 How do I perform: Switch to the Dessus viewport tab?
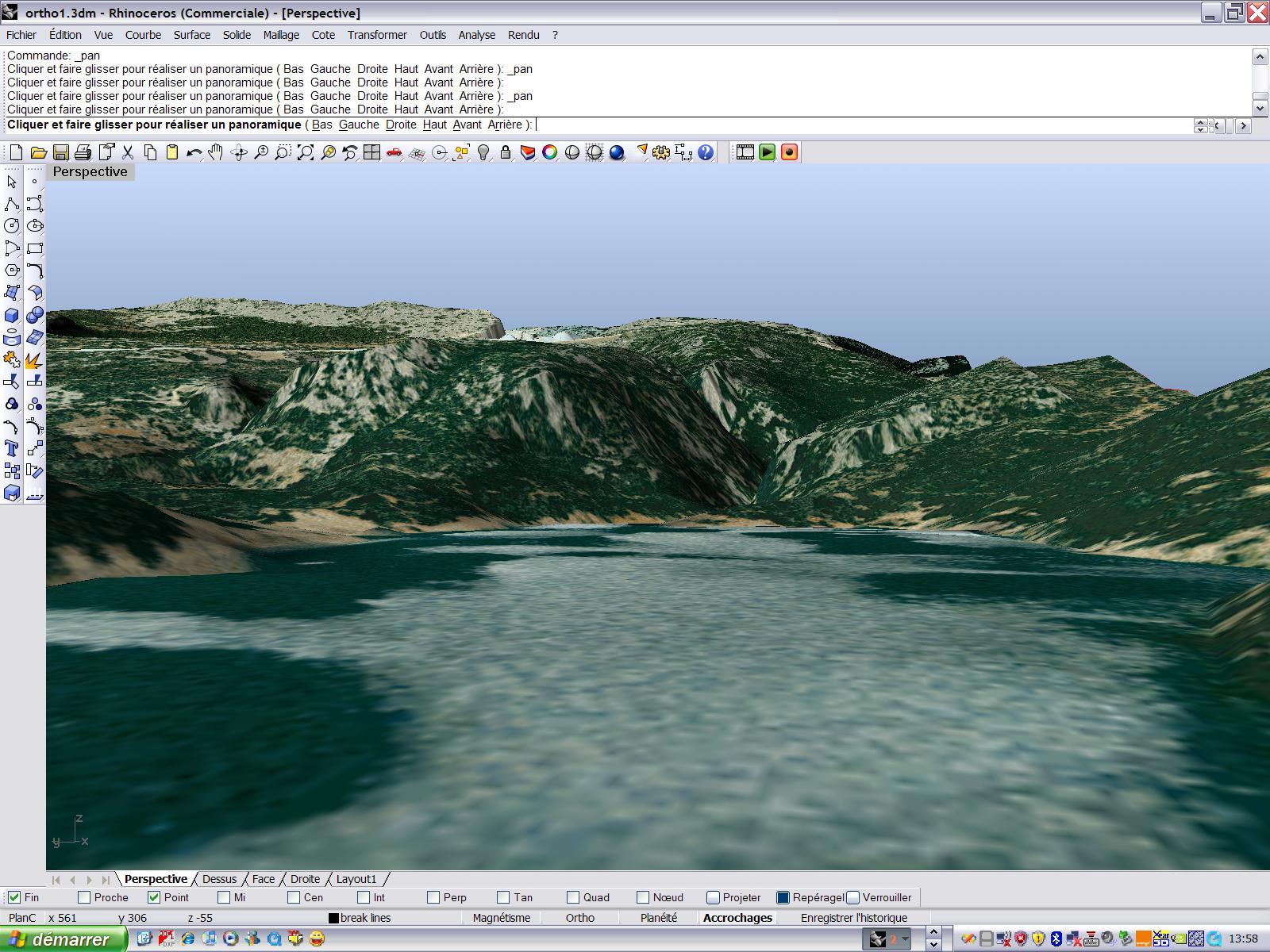[x=219, y=879]
